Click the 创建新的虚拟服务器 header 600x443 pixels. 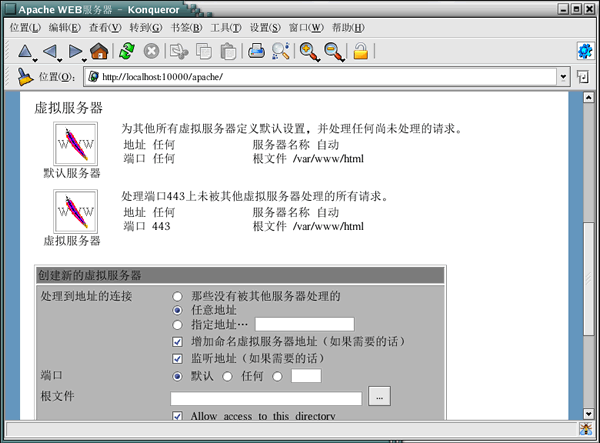pos(240,275)
